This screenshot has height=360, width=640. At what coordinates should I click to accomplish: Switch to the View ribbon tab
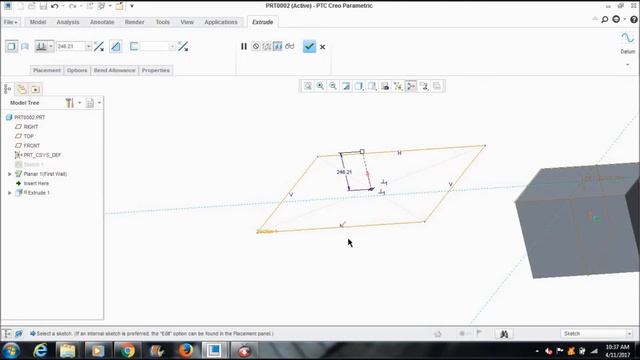tap(187, 22)
